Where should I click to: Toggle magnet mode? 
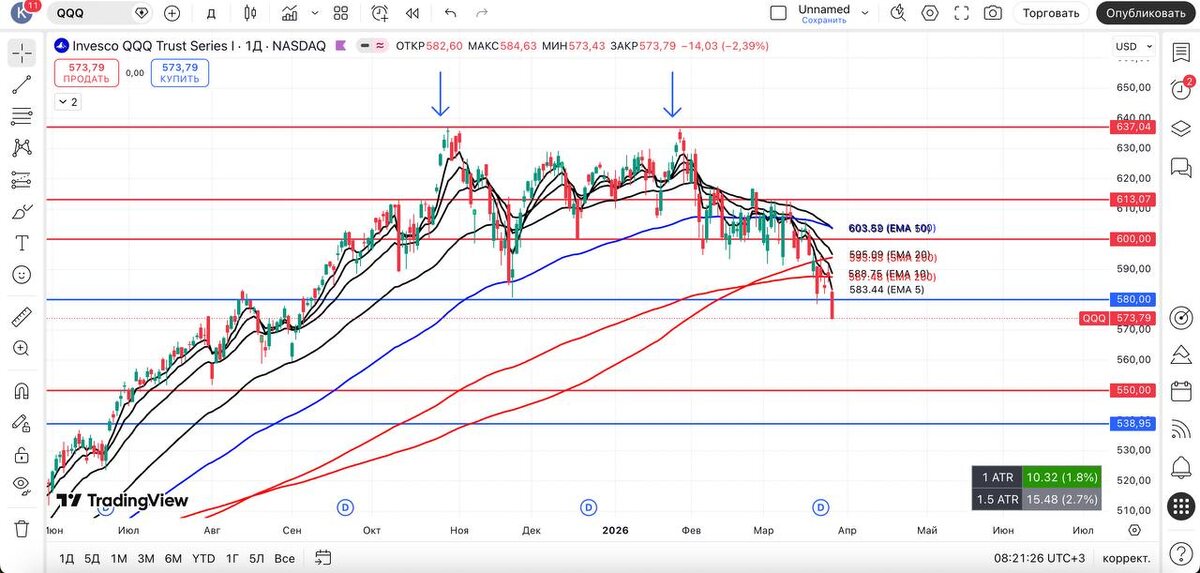22,390
